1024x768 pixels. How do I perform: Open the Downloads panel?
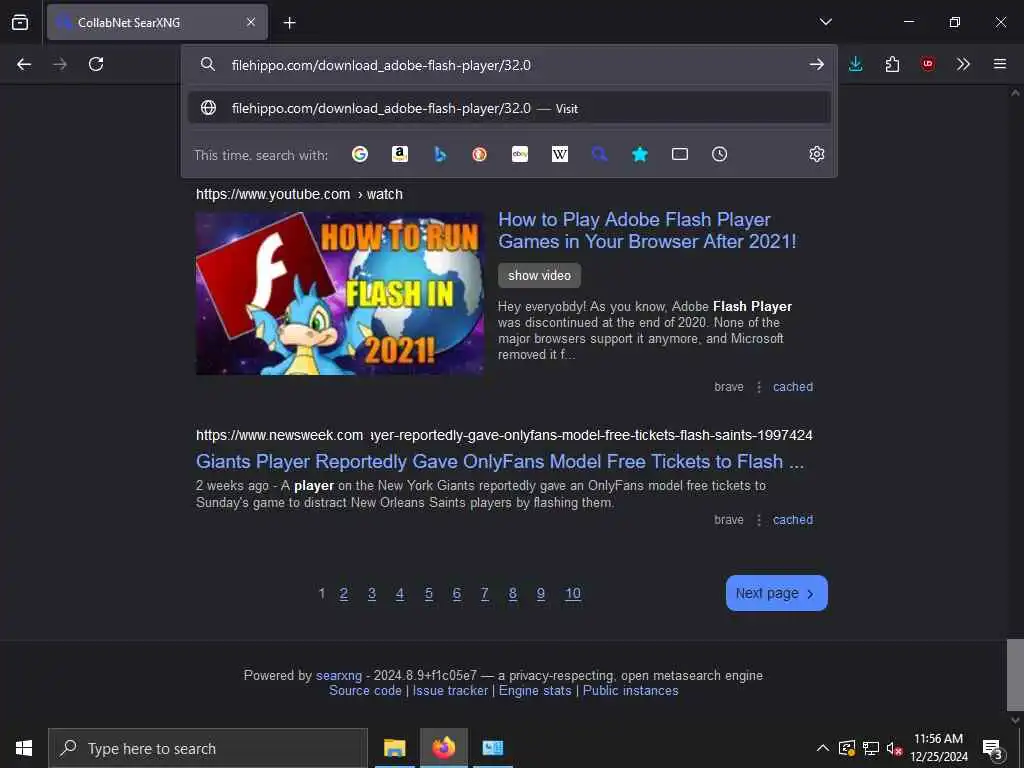click(856, 64)
